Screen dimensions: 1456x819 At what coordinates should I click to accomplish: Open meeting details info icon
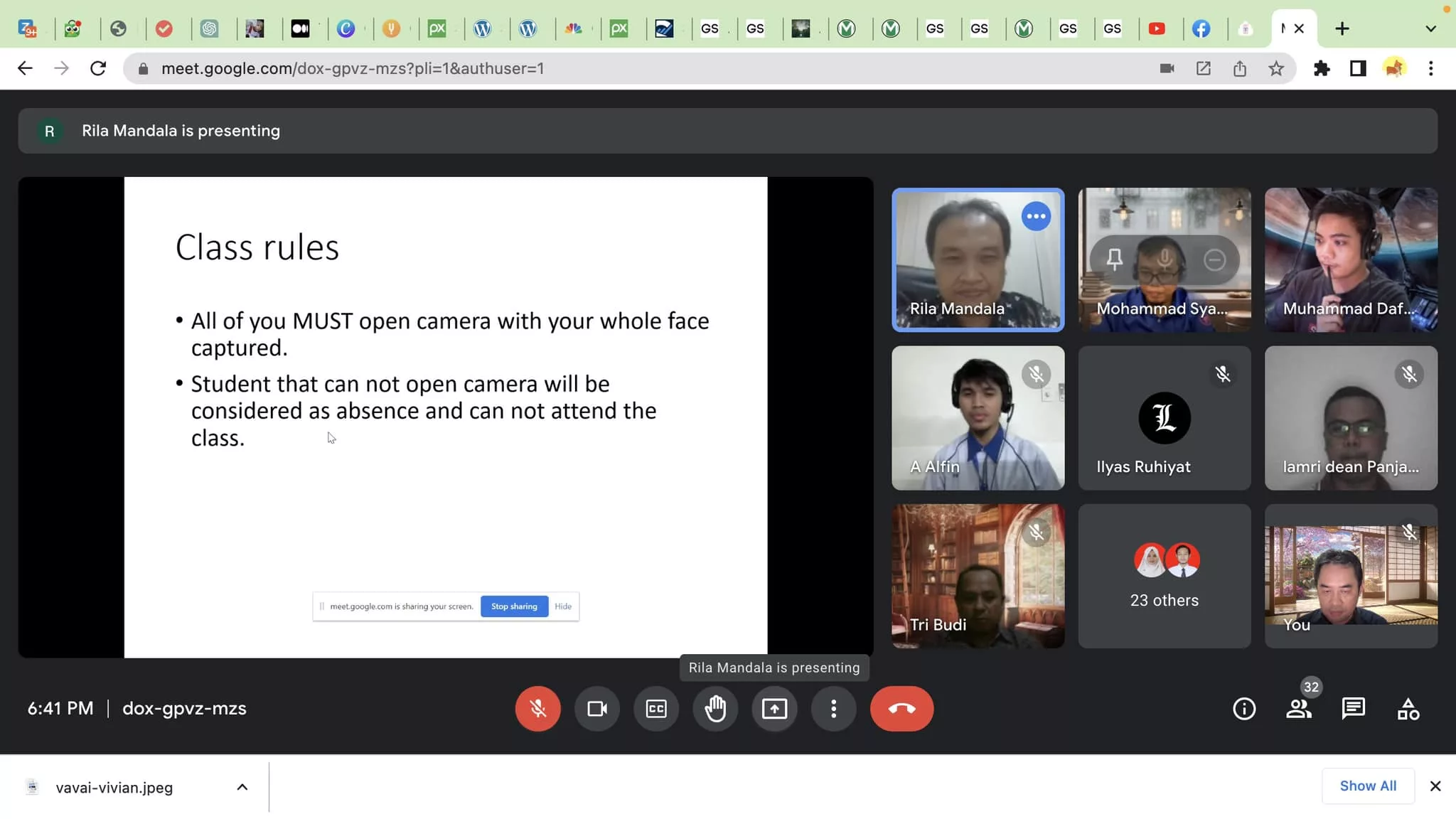pos(1243,708)
